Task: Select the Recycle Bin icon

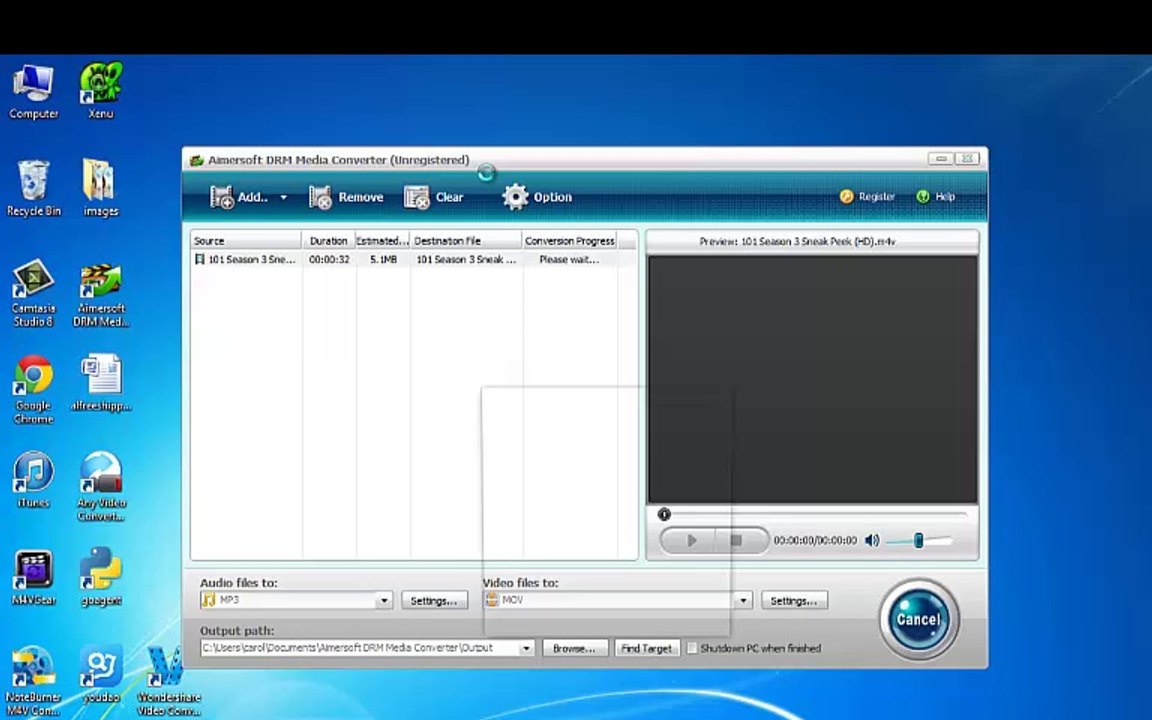Action: [x=33, y=188]
